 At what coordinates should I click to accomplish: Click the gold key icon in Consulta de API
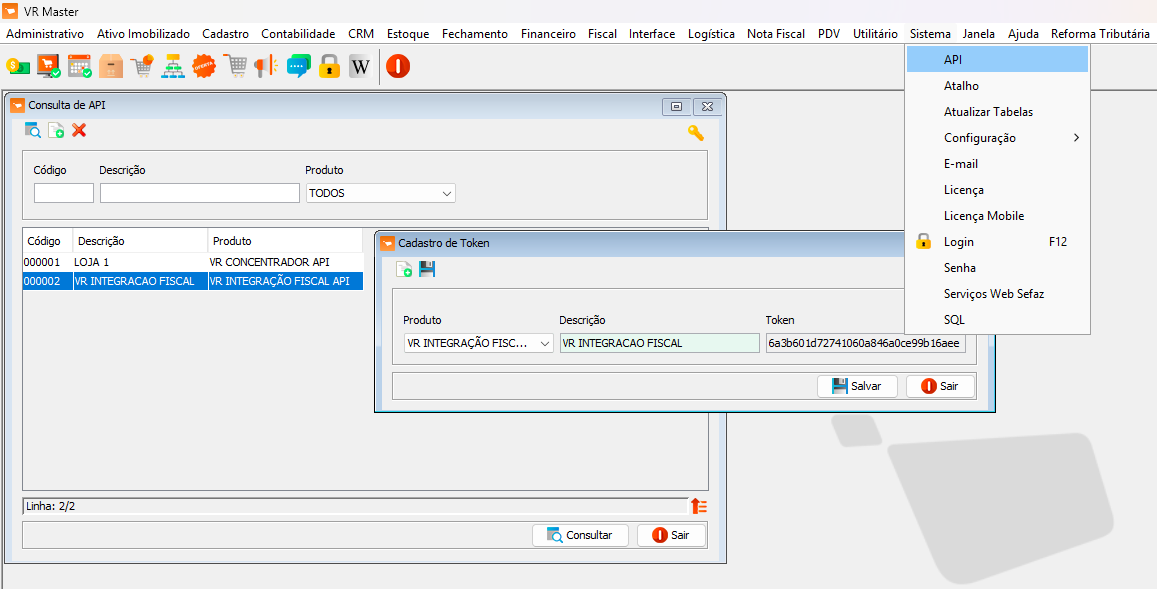(695, 132)
